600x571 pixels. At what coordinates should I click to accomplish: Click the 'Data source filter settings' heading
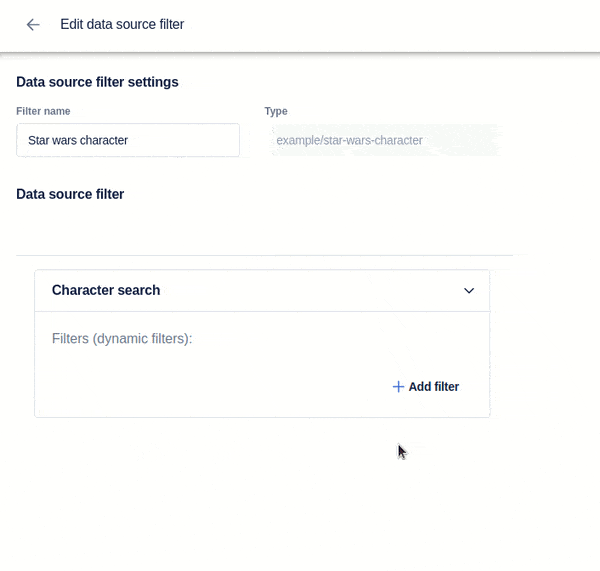click(x=97, y=82)
